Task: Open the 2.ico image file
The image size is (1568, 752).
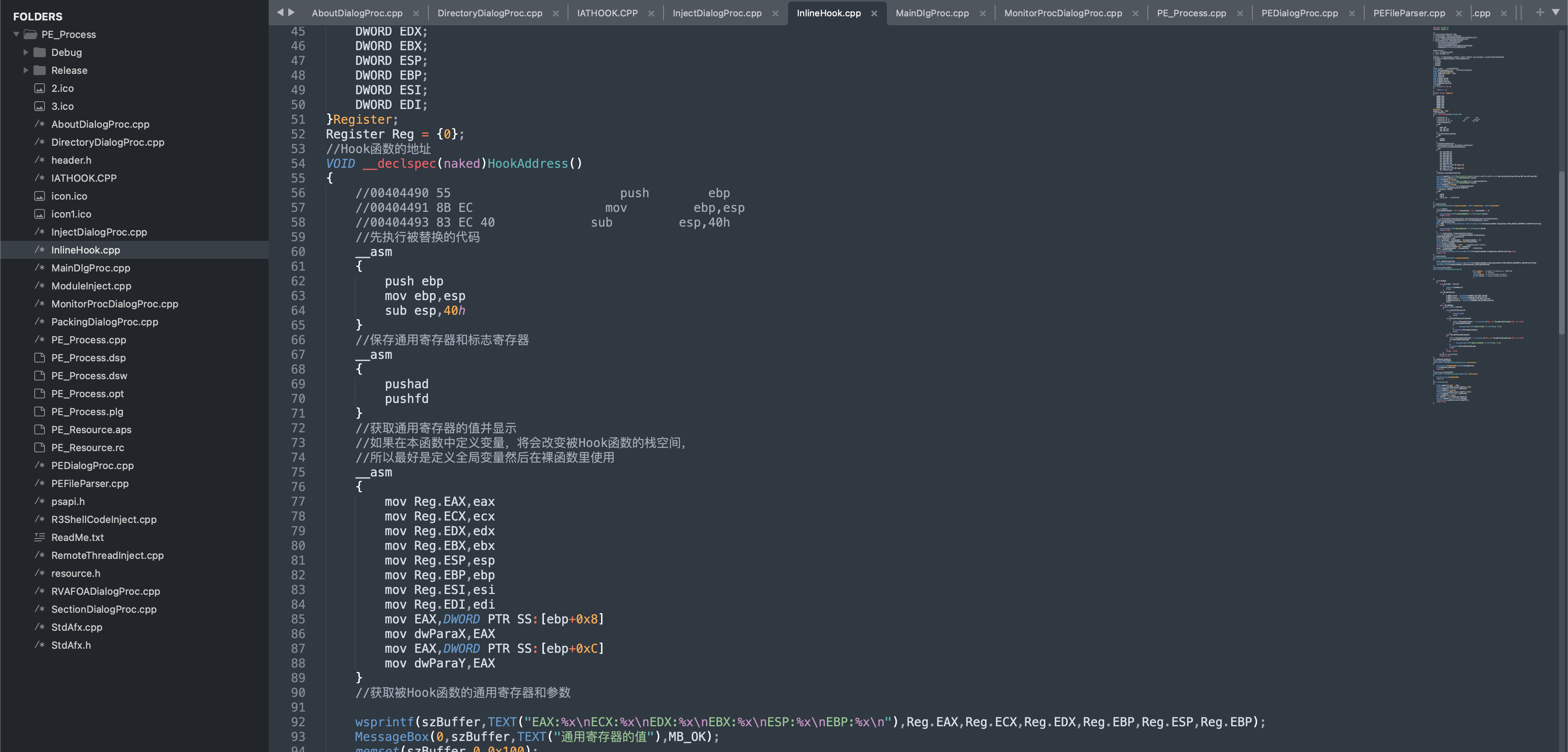Action: (62, 88)
